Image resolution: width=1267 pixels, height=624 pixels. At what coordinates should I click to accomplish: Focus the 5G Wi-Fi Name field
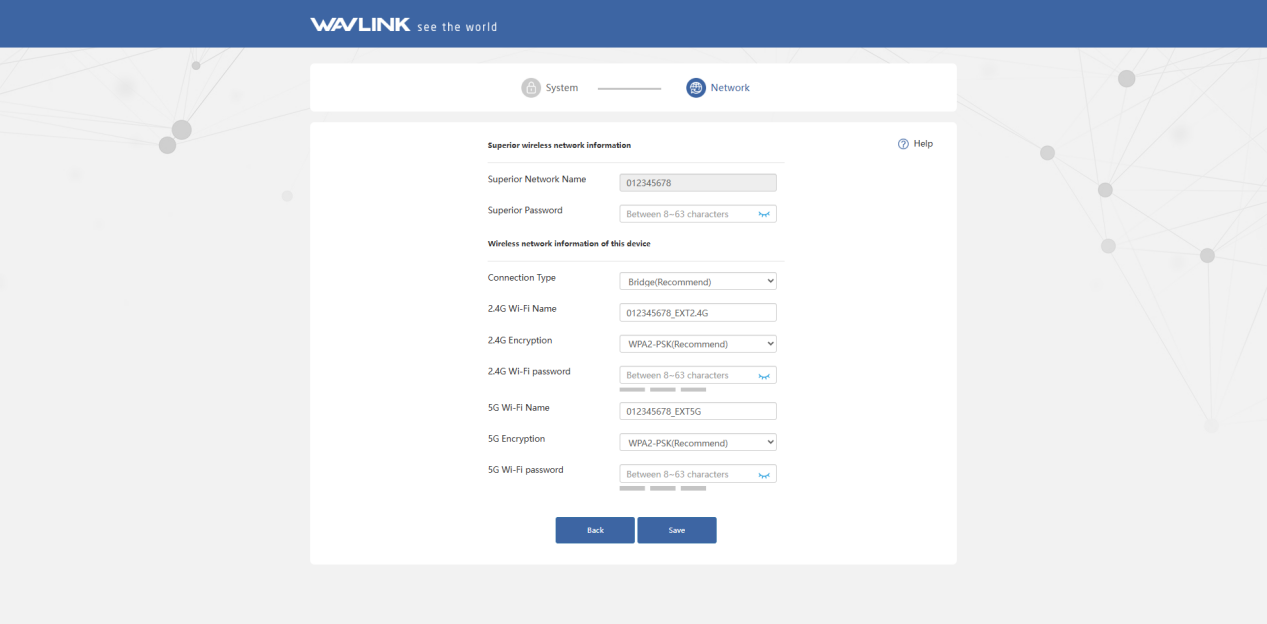[x=698, y=412]
